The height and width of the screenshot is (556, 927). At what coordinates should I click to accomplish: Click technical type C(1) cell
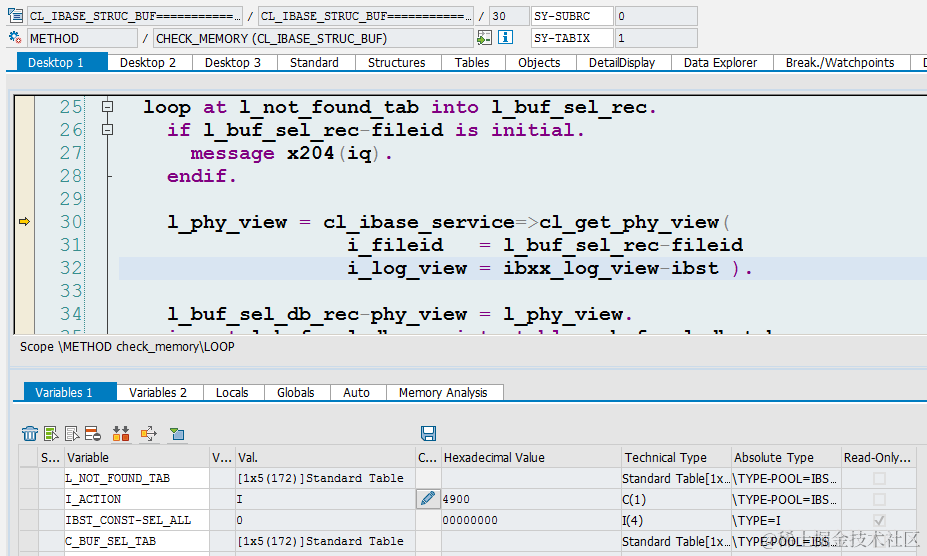pyautogui.click(x=676, y=499)
